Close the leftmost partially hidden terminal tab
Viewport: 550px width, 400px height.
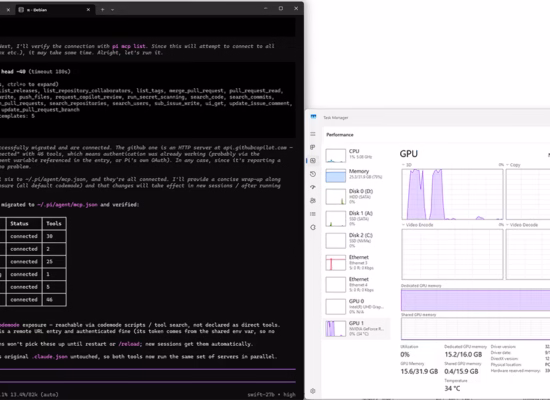(x=8, y=10)
